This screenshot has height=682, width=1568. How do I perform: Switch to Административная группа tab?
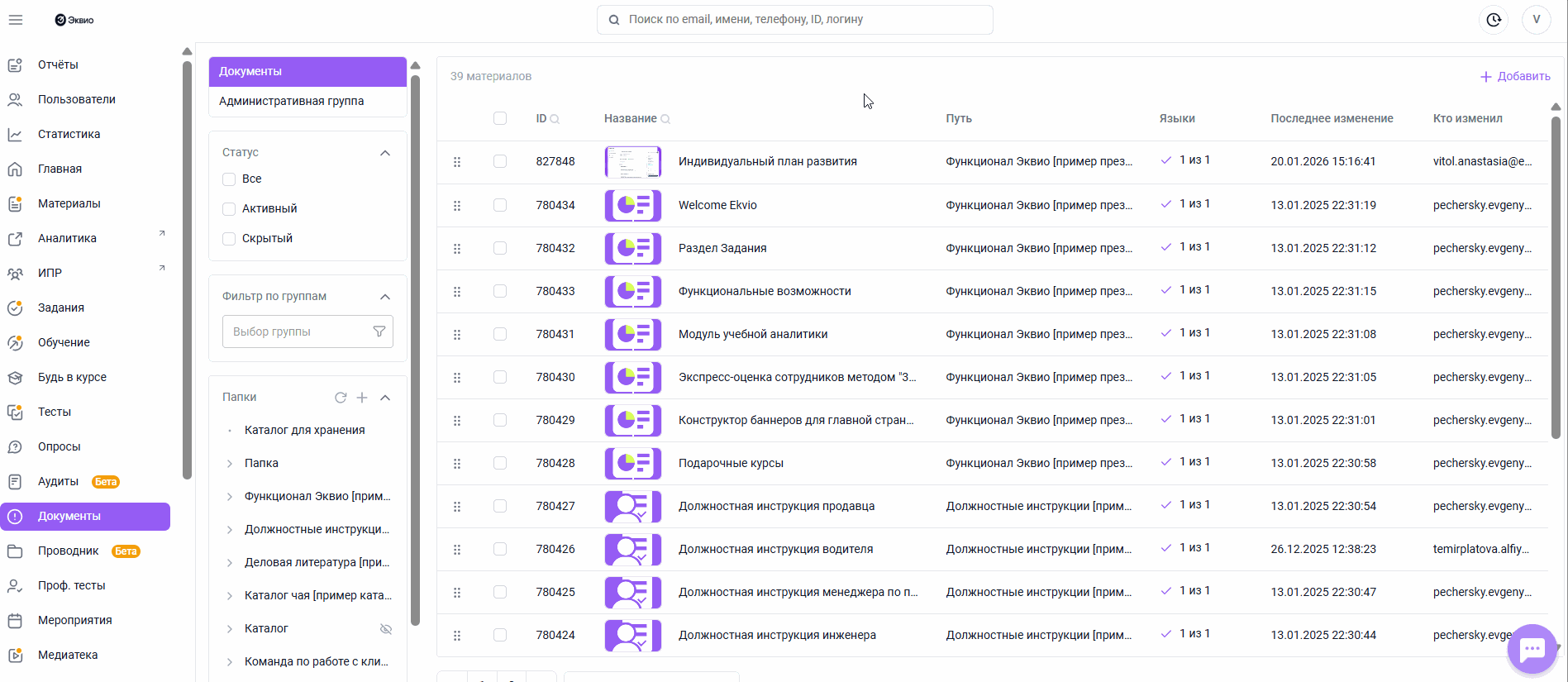291,101
